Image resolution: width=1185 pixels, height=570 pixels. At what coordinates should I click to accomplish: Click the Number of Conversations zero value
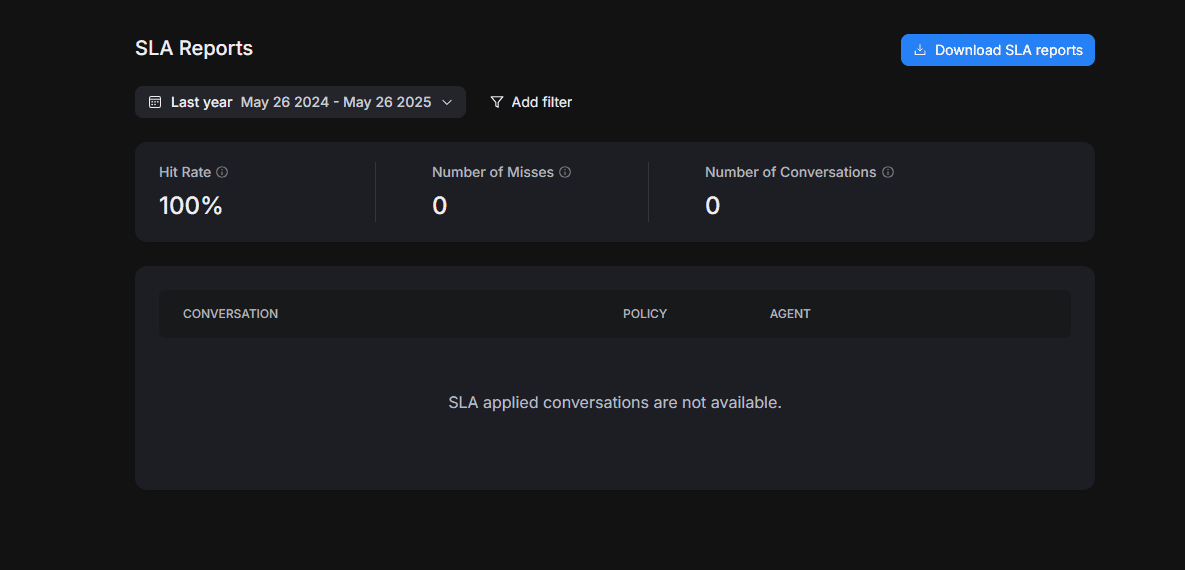(x=713, y=206)
